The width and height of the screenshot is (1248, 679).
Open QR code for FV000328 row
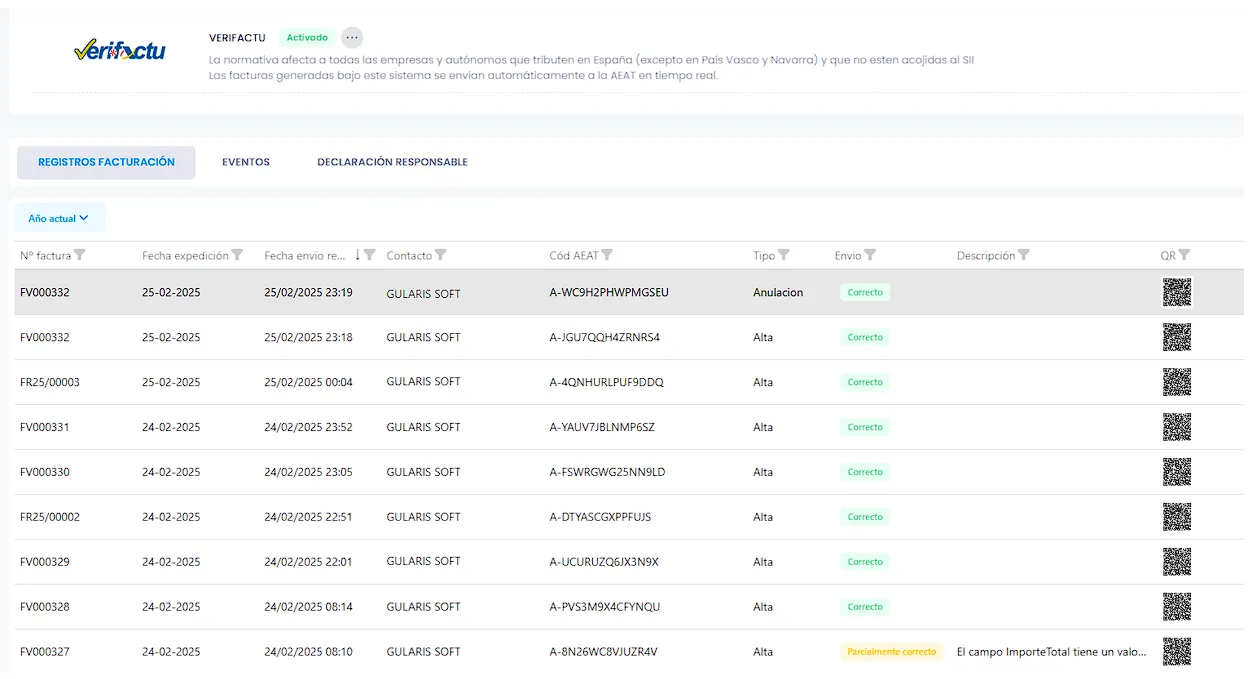[x=1177, y=607]
